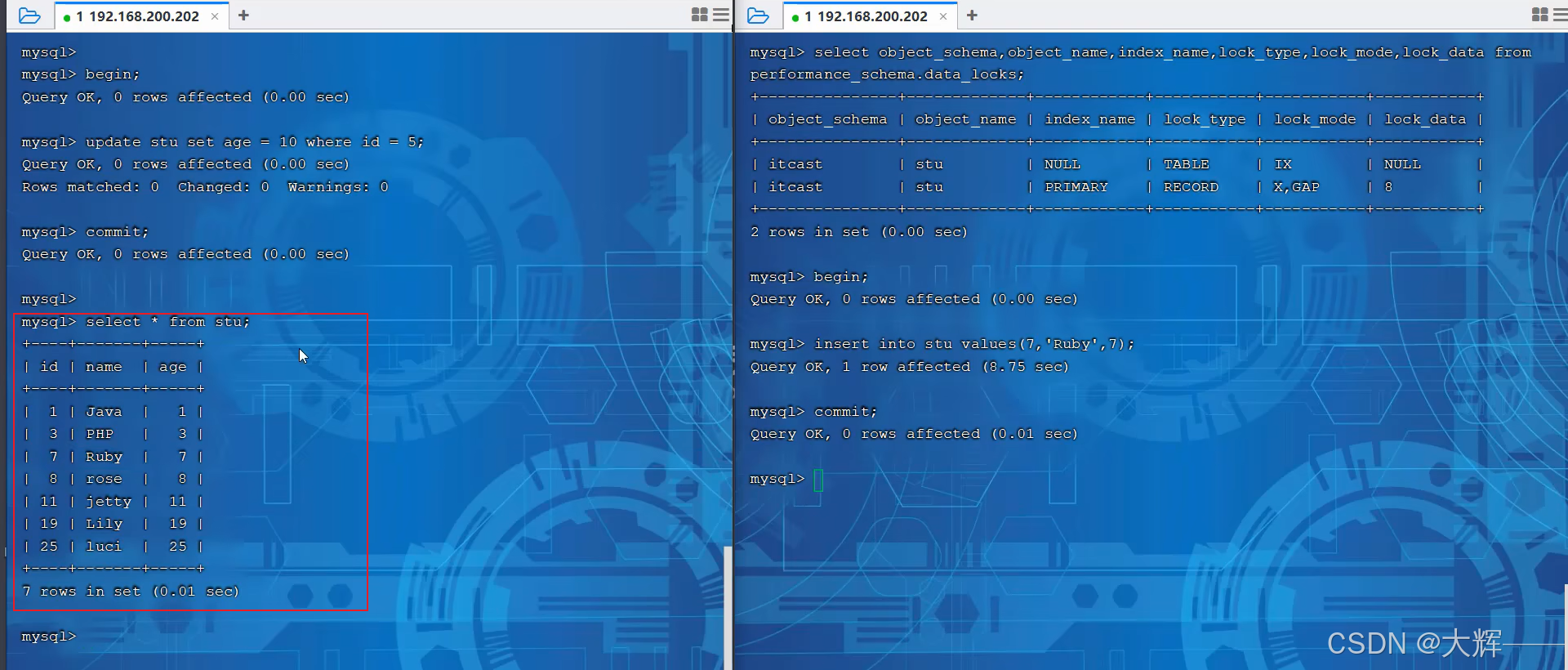Add a new tab in left pane

243,16
